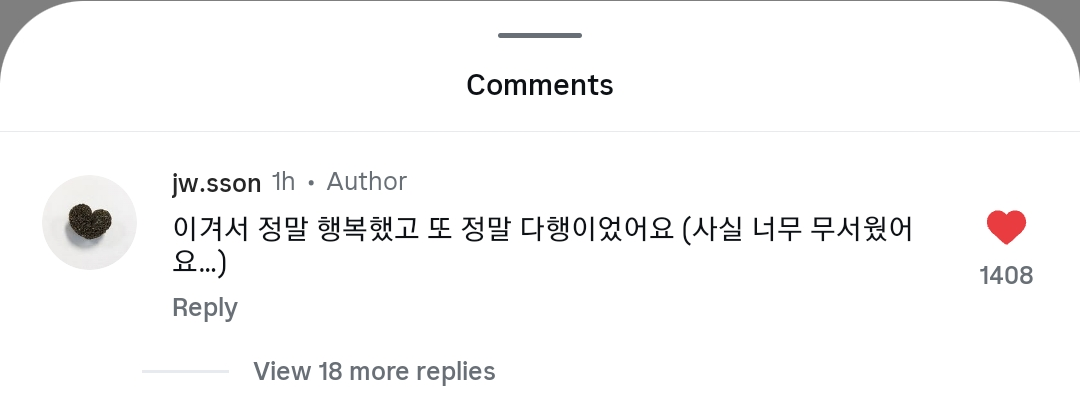Open jw.sson's heart-shaped profile picture
The width and height of the screenshot is (1080, 416).
tap(89, 222)
